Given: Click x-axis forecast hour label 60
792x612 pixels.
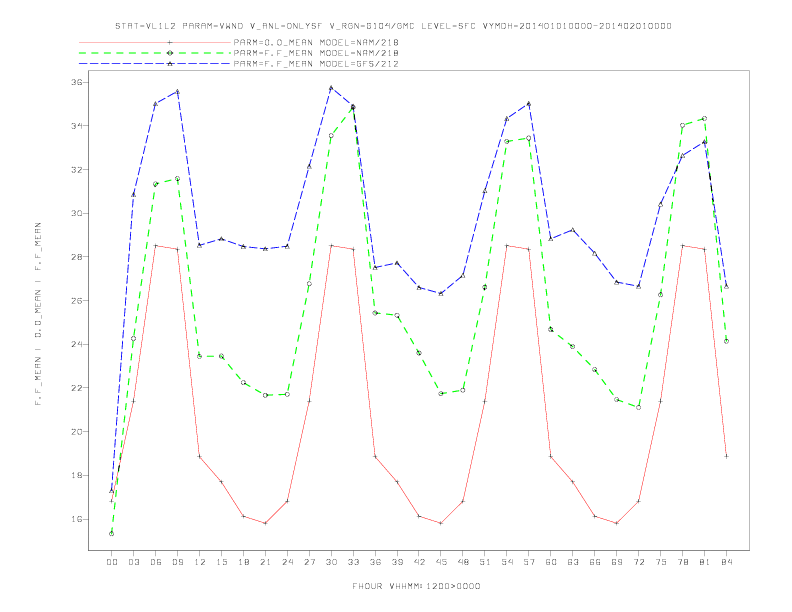Looking at the screenshot, I should click(551, 562).
